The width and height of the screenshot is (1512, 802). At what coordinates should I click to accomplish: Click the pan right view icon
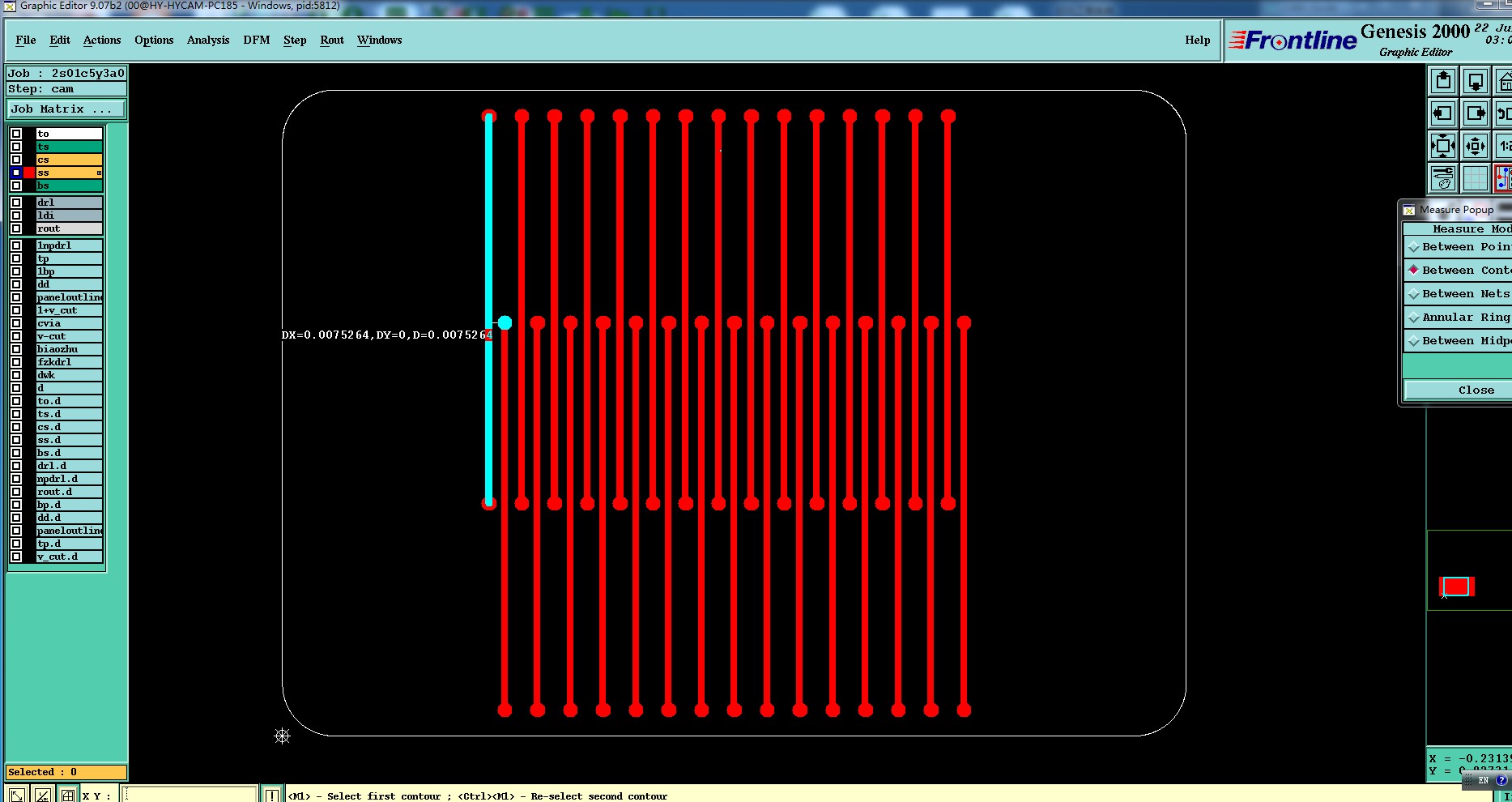[1476, 113]
